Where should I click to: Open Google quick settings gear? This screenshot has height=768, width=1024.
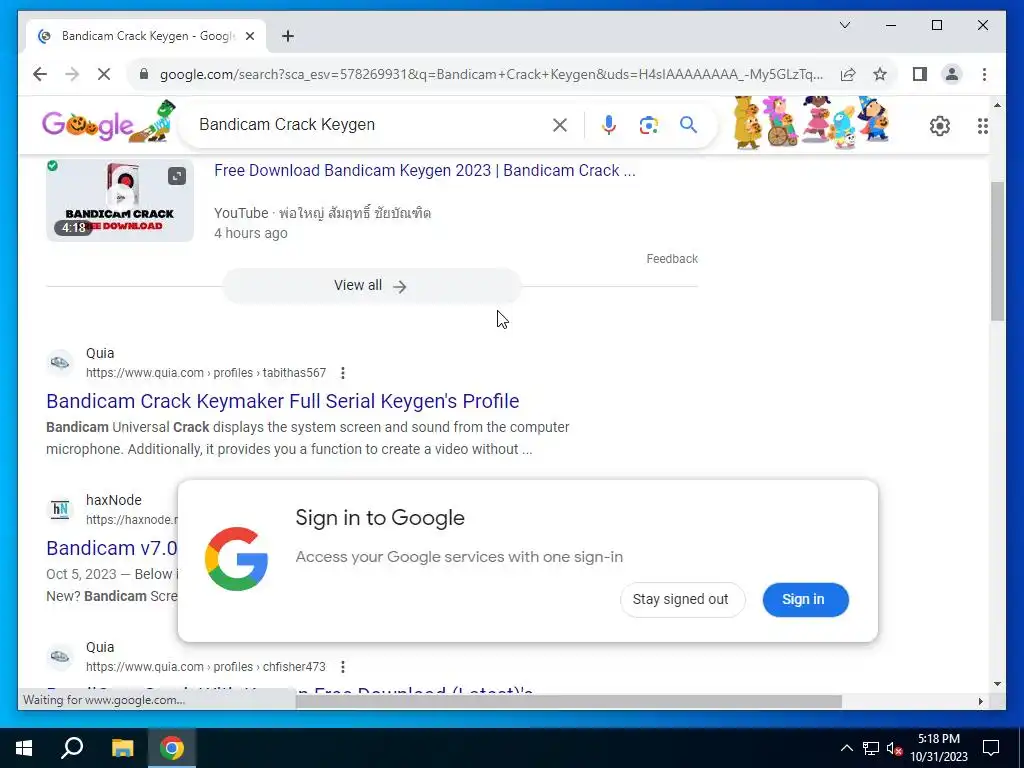tap(939, 125)
